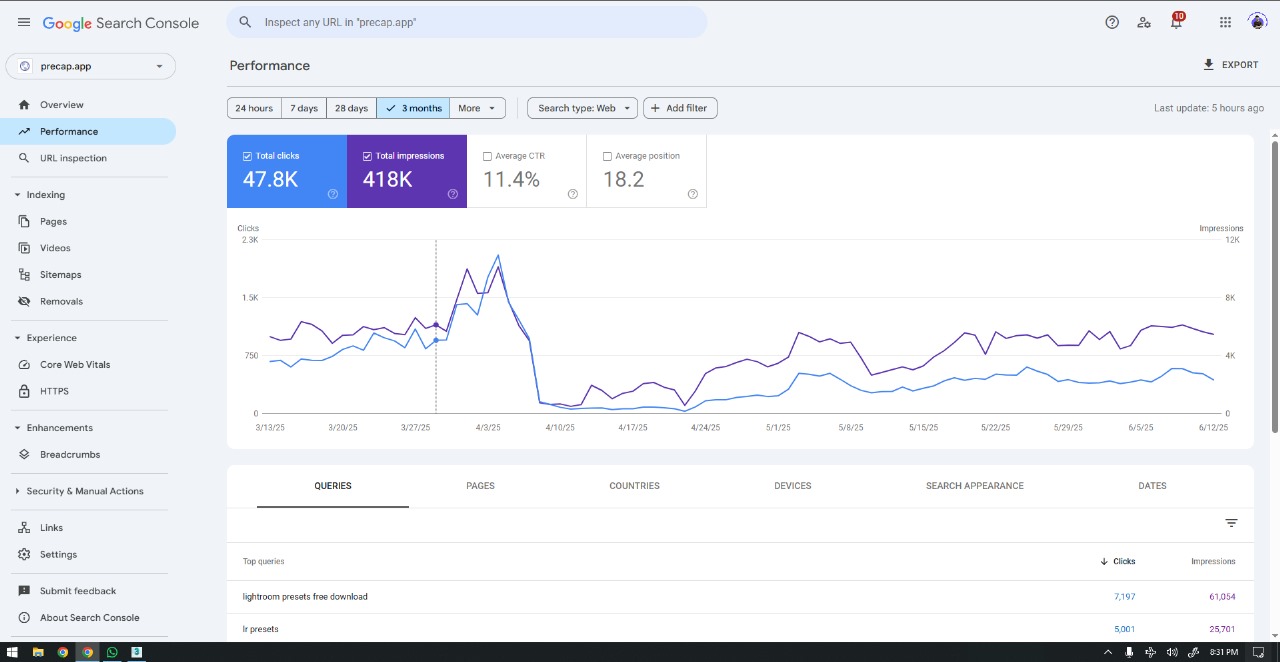The height and width of the screenshot is (662, 1280).
Task: Click the Average CTR help icon
Action: point(573,194)
